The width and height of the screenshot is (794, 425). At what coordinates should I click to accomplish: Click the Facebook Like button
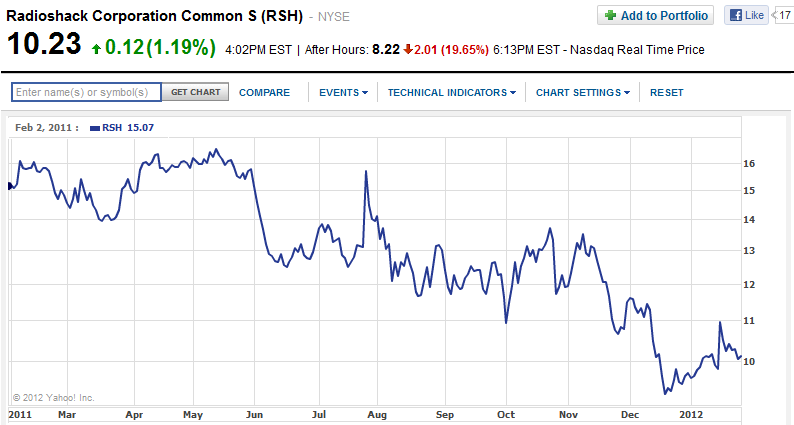coord(746,15)
